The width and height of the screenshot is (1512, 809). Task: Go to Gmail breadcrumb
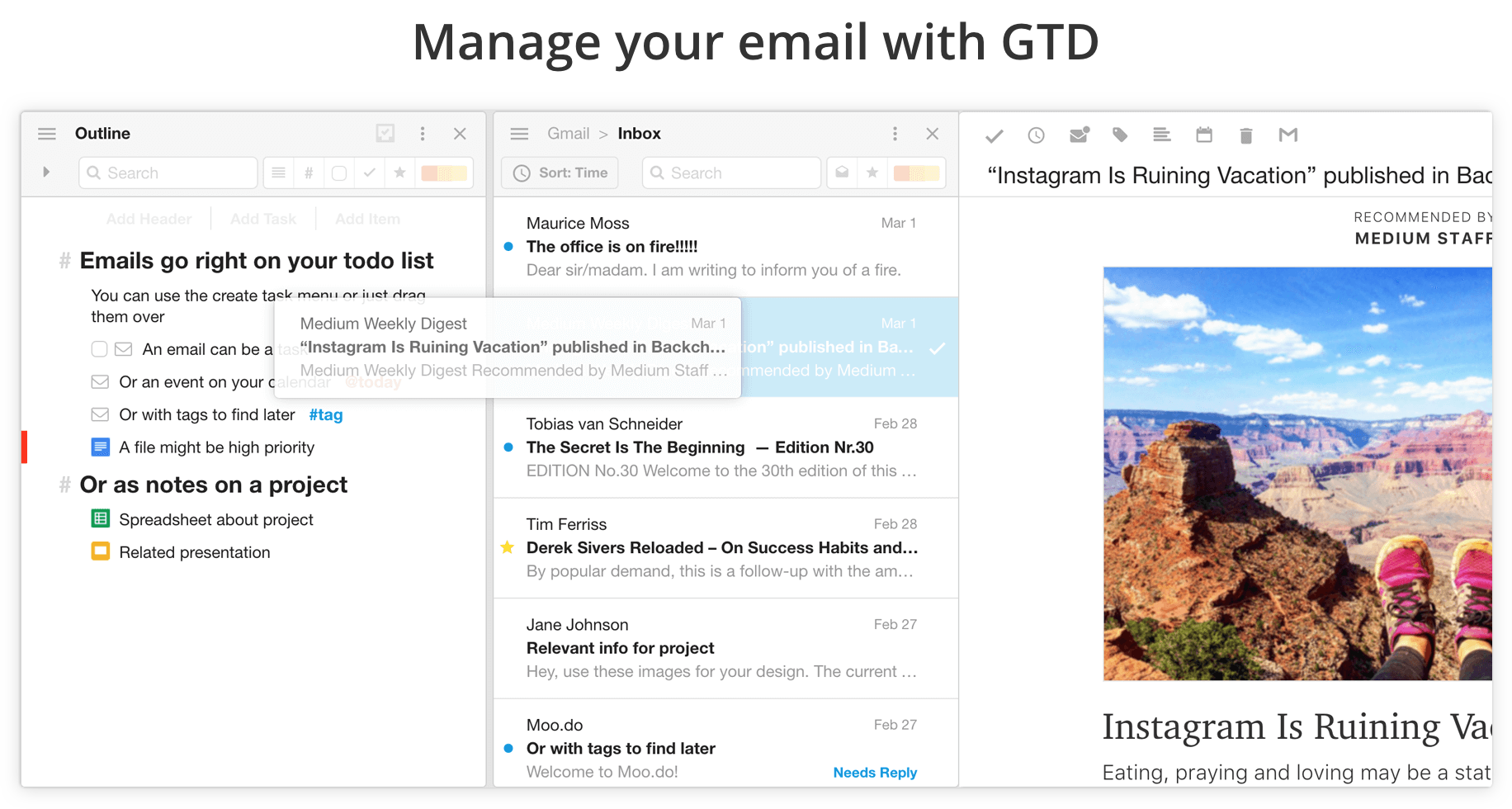(x=569, y=134)
